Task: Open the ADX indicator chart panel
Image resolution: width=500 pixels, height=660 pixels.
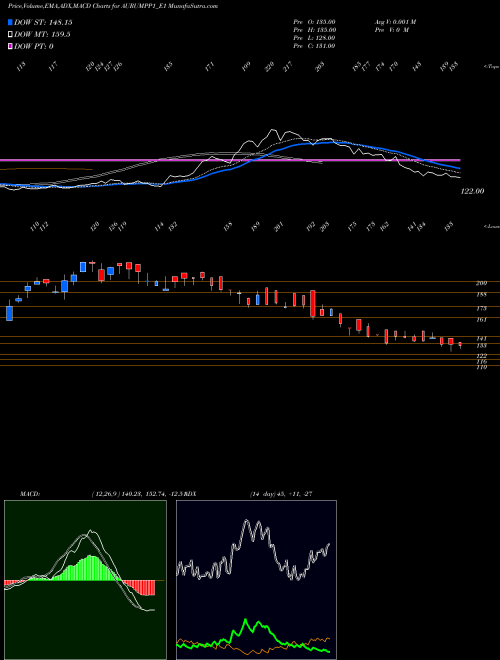Action: click(256, 580)
